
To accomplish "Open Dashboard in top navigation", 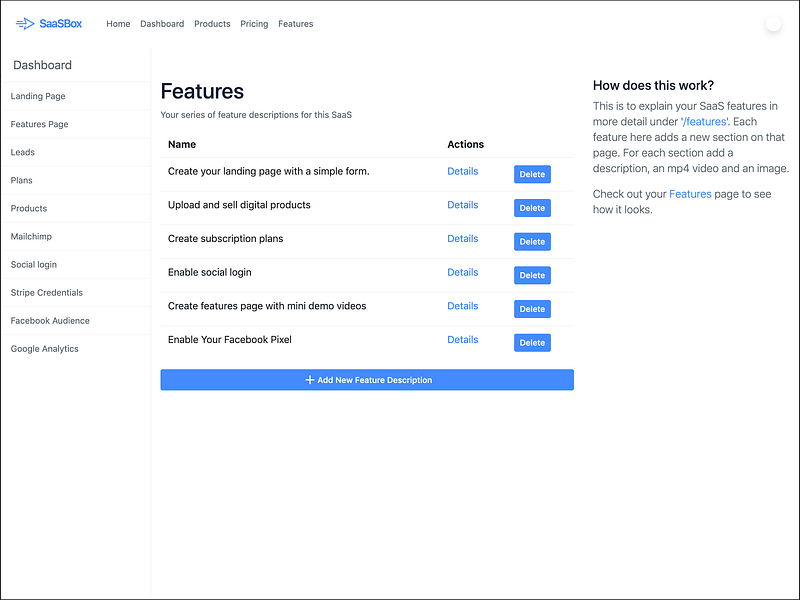I will 162,24.
